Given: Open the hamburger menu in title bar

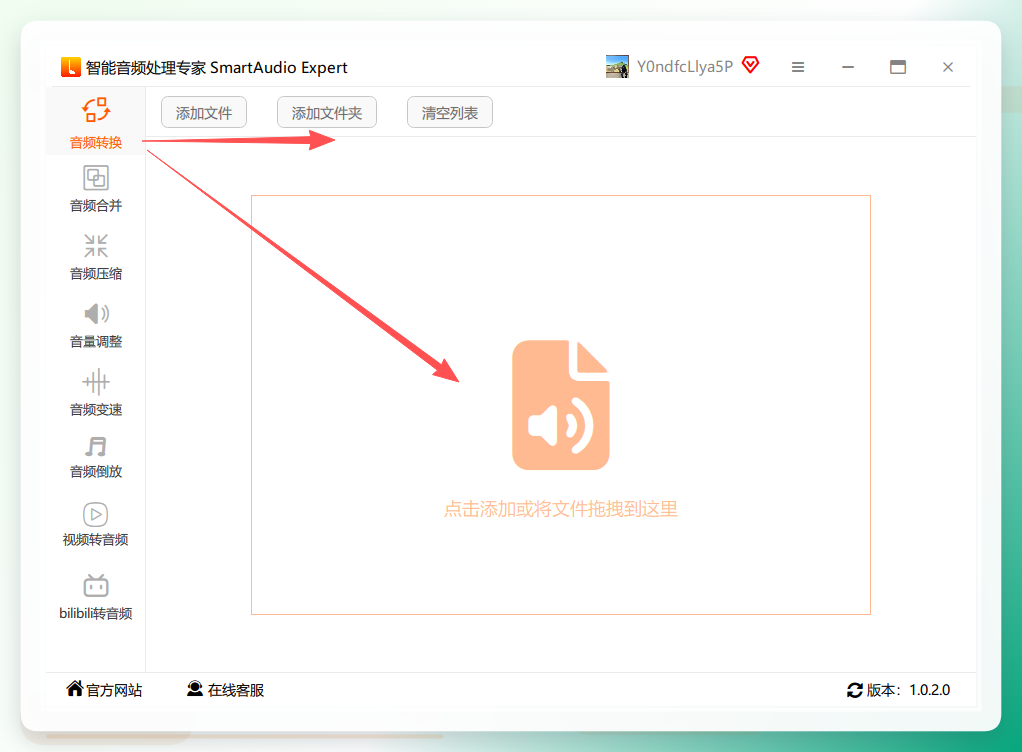Looking at the screenshot, I should click(798, 67).
